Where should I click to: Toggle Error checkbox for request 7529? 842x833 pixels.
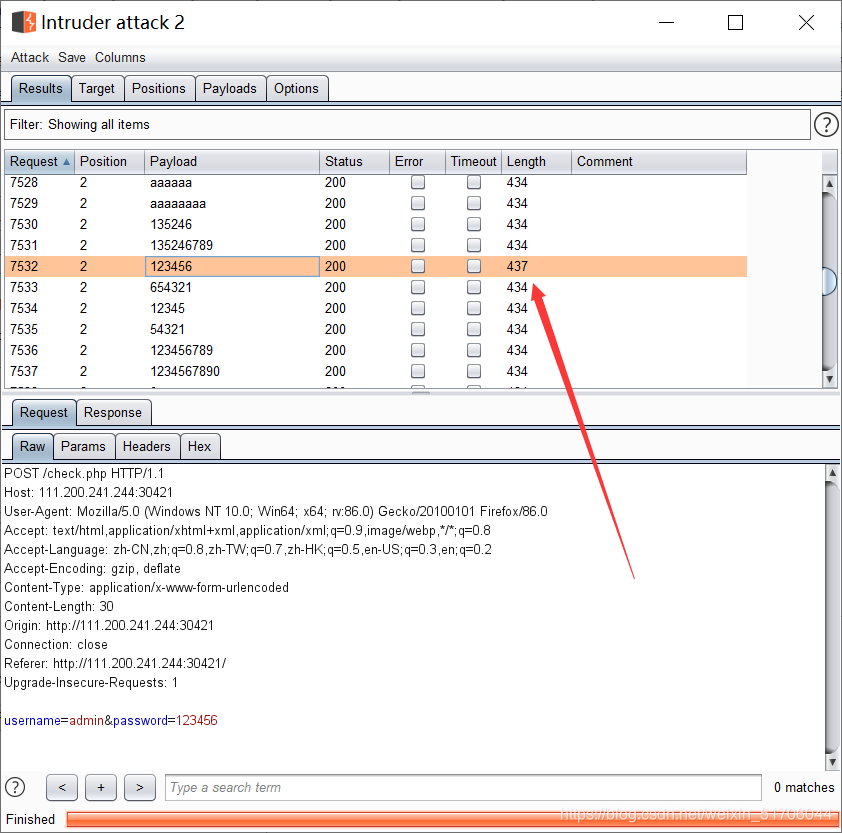(418, 204)
